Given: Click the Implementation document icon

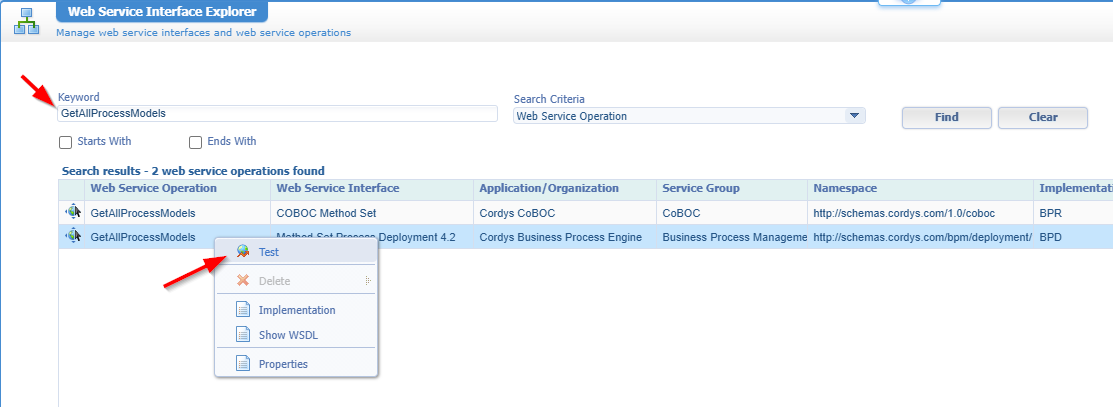Looking at the screenshot, I should 242,310.
